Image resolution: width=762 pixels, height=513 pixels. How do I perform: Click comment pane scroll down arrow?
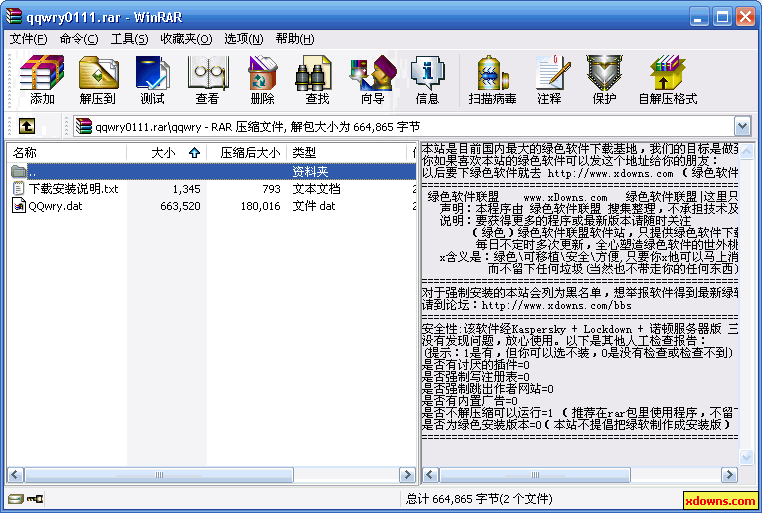746,457
